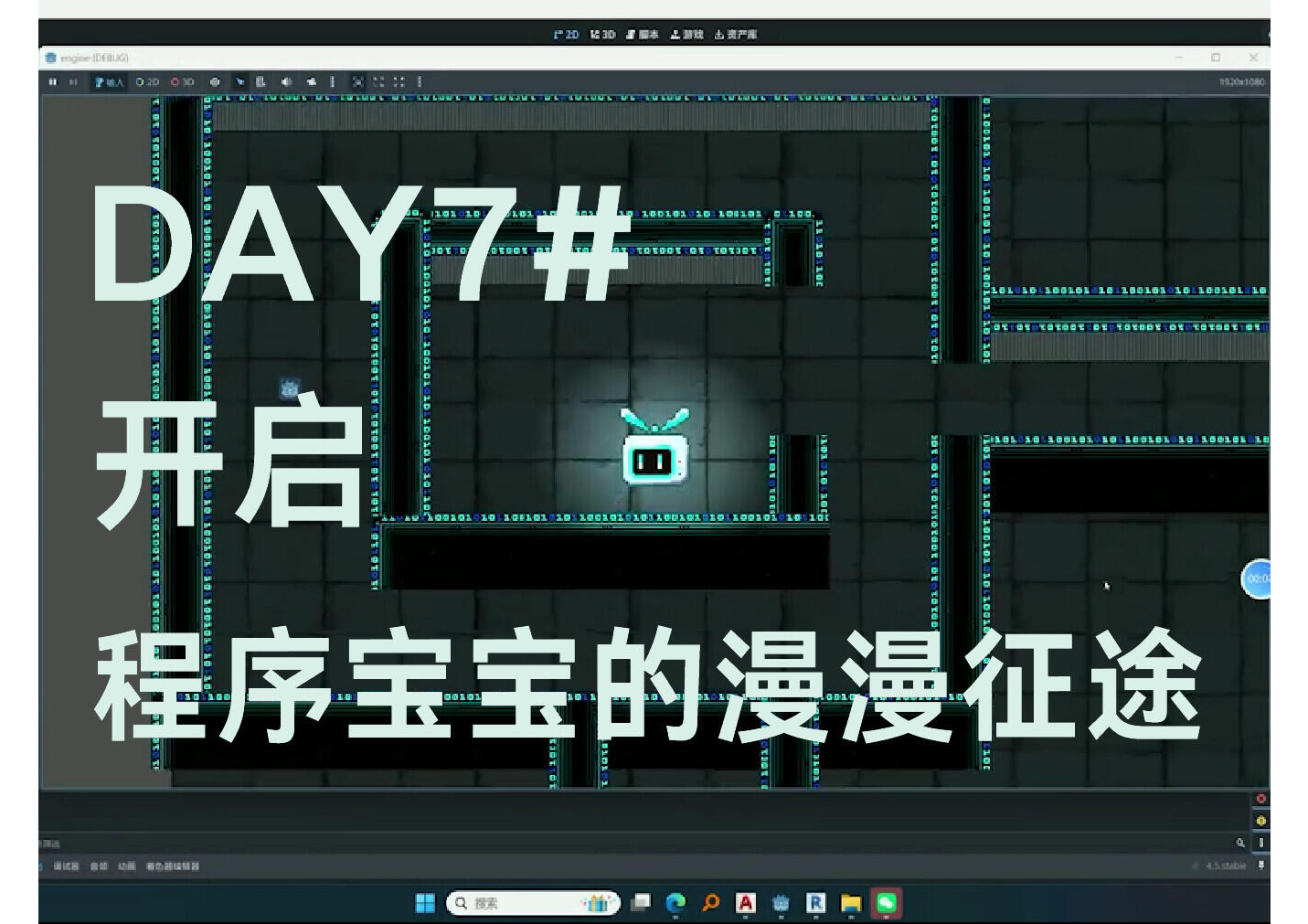Open the camera override icon
The width and height of the screenshot is (1308, 924).
pyautogui.click(x=311, y=82)
